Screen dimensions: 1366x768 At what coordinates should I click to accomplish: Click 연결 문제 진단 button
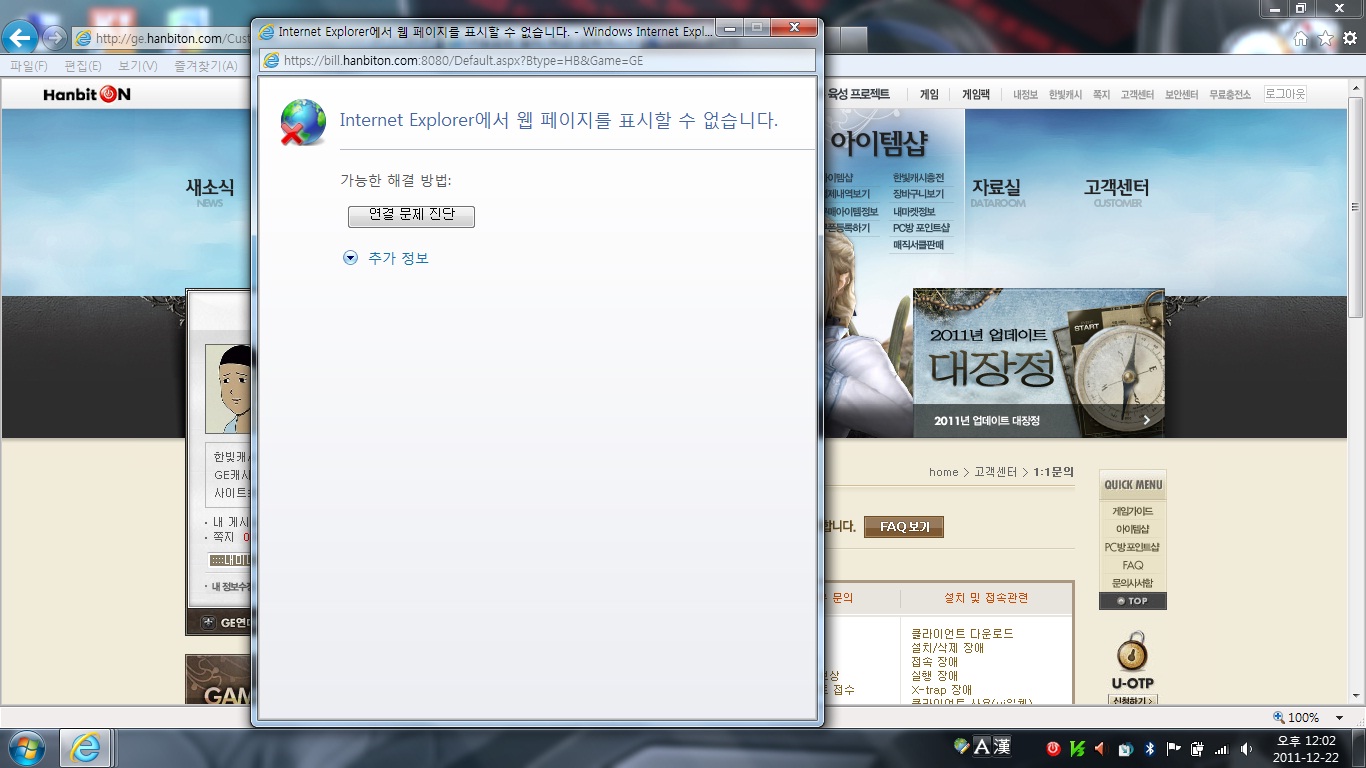tap(411, 216)
